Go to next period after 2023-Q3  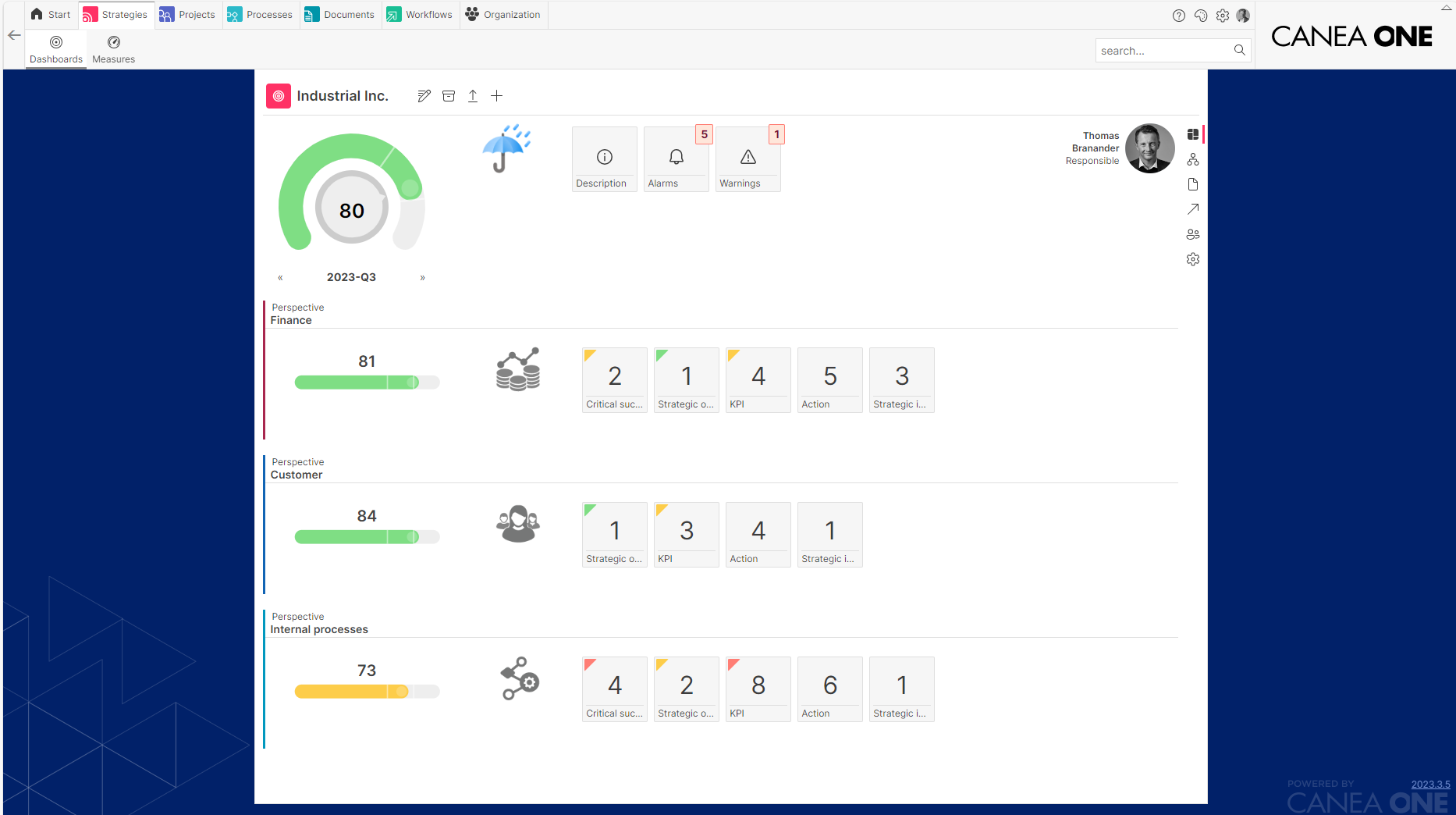(423, 278)
